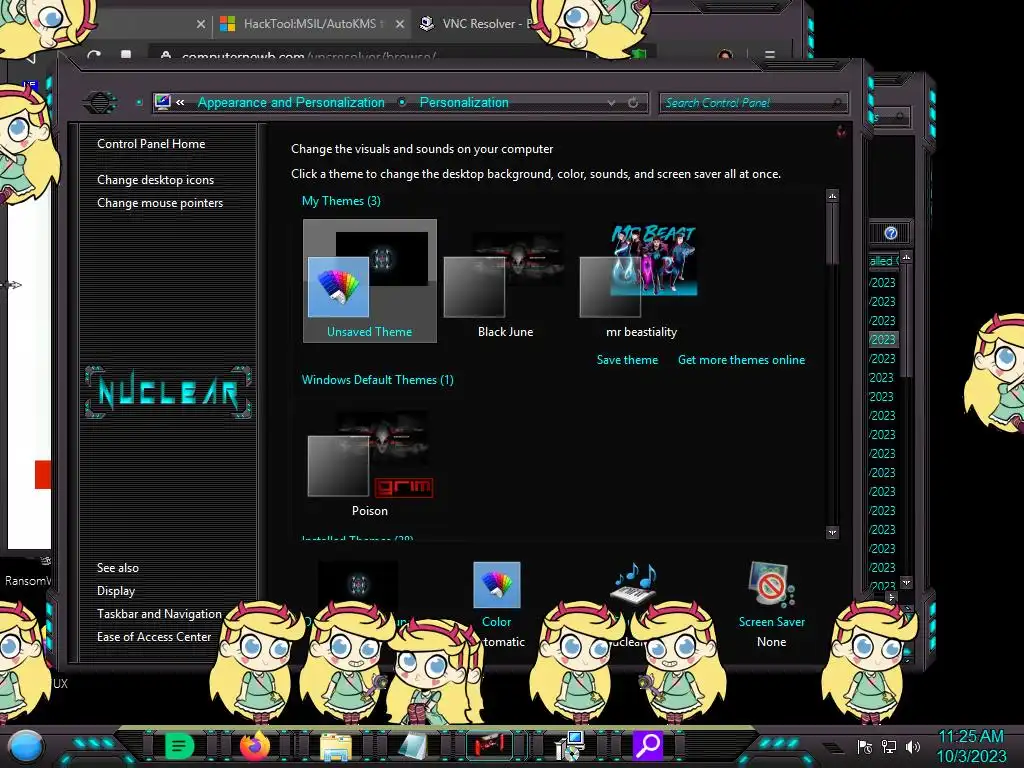The width and height of the screenshot is (1024, 768).
Task: Open Action Center flag in system tray
Action: coord(865,746)
